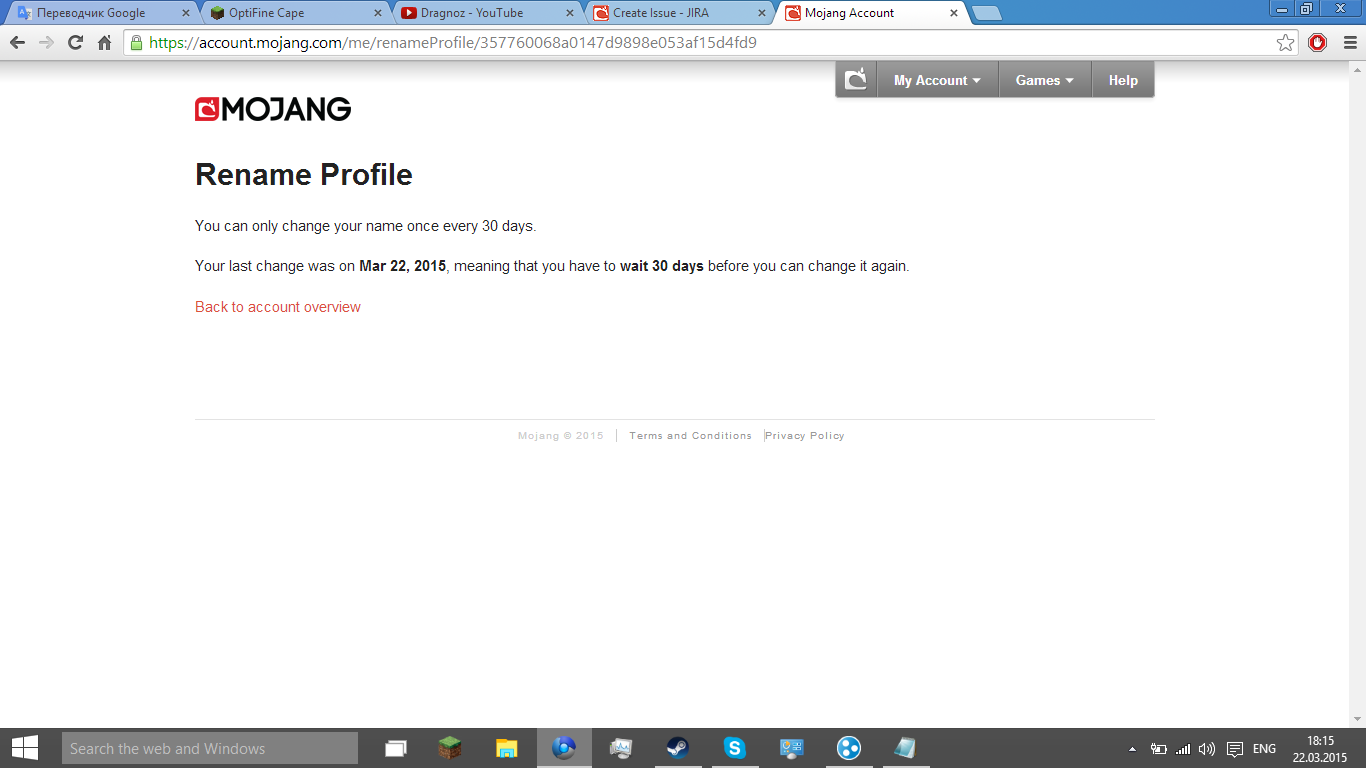Click the active browser icon in taskbar
1366x768 pixels.
(564, 748)
